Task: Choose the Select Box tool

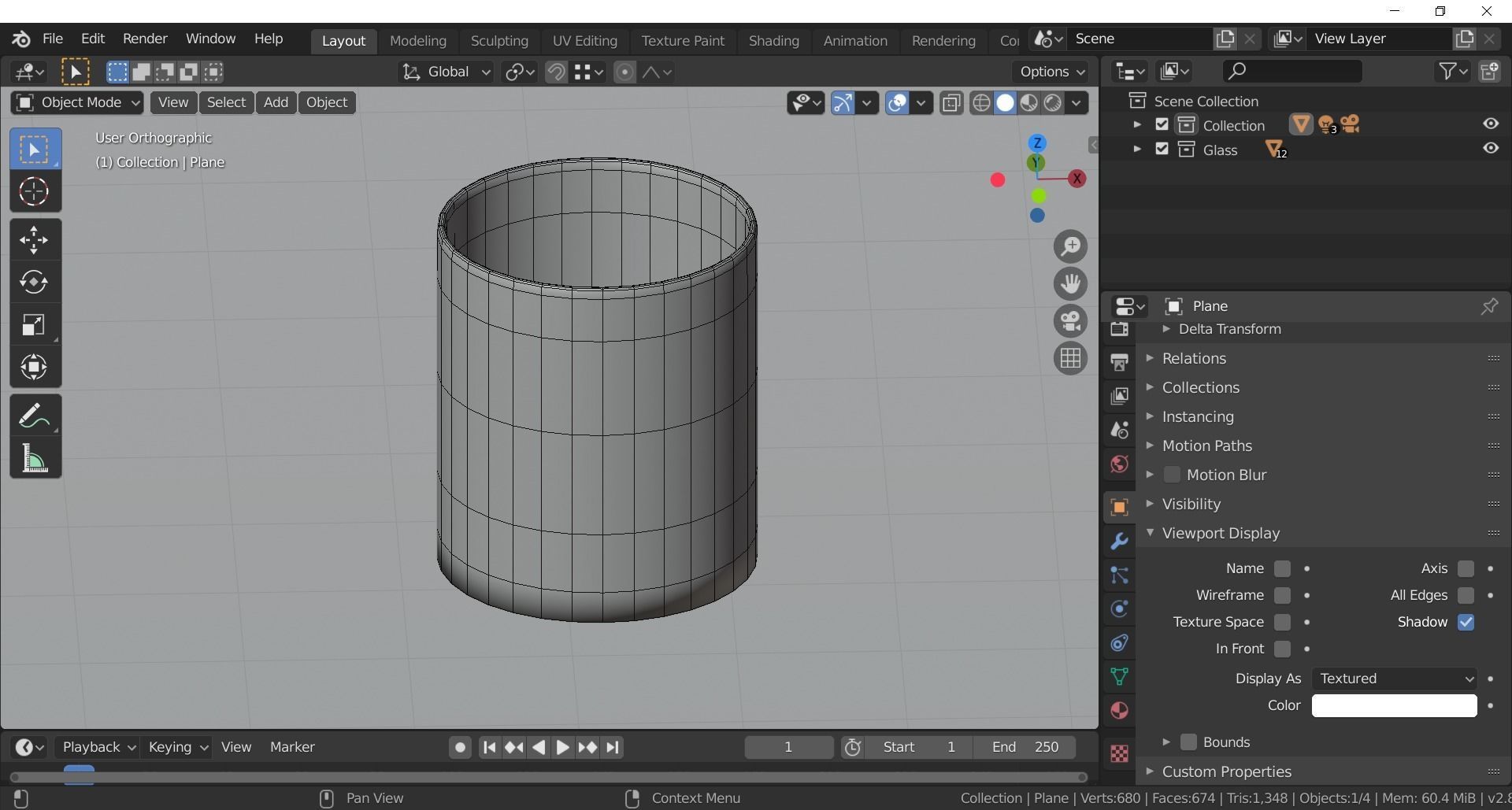Action: coord(35,149)
